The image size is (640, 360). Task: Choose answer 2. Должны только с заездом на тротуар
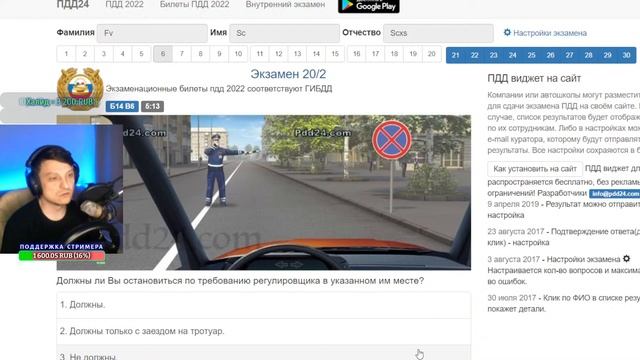pyautogui.click(x=264, y=331)
